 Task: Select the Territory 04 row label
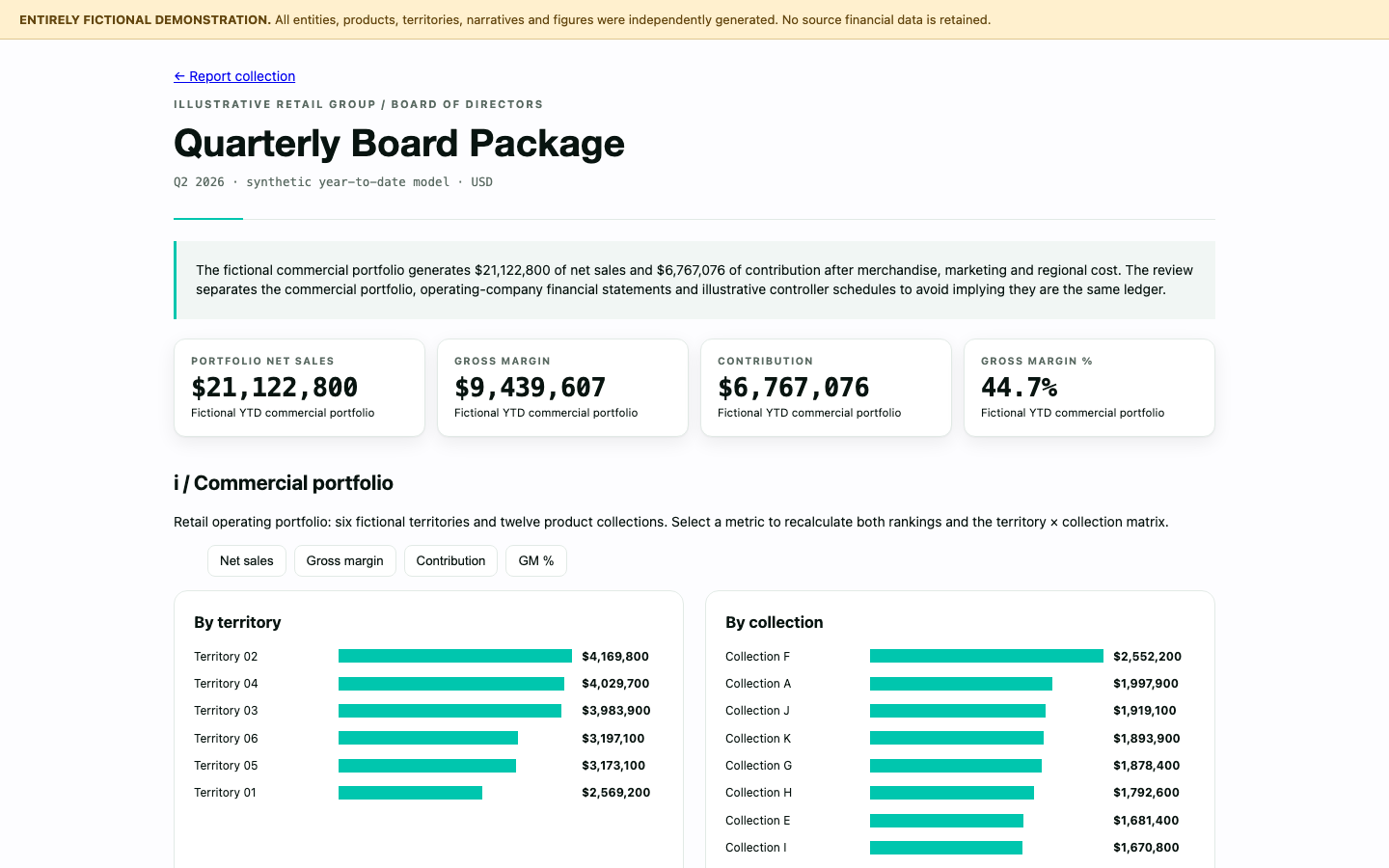coord(226,684)
